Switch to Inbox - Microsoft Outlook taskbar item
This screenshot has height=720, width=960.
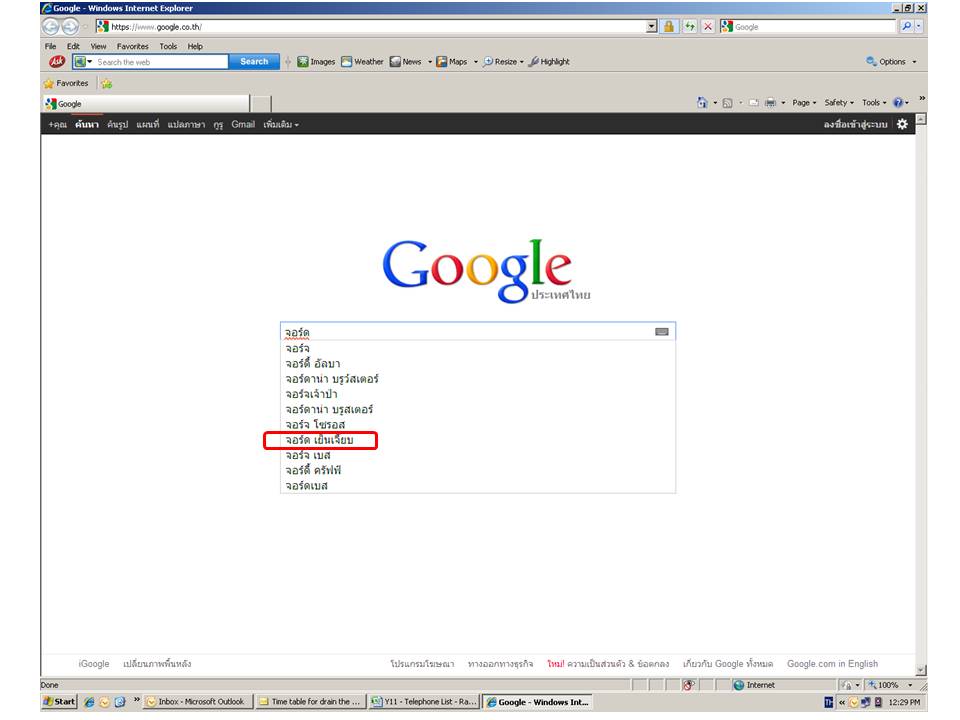(198, 702)
